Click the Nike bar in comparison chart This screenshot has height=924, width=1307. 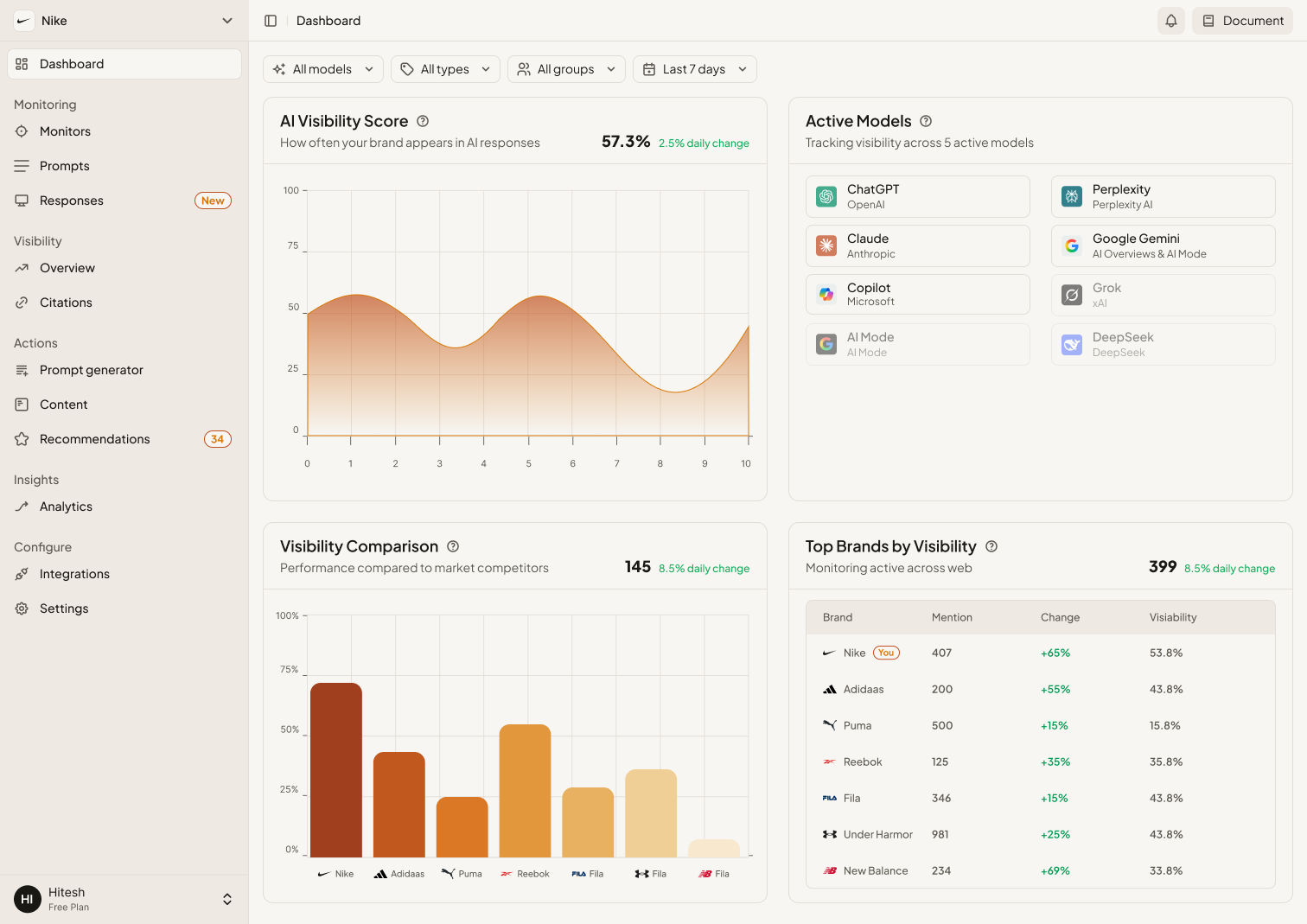[336, 770]
